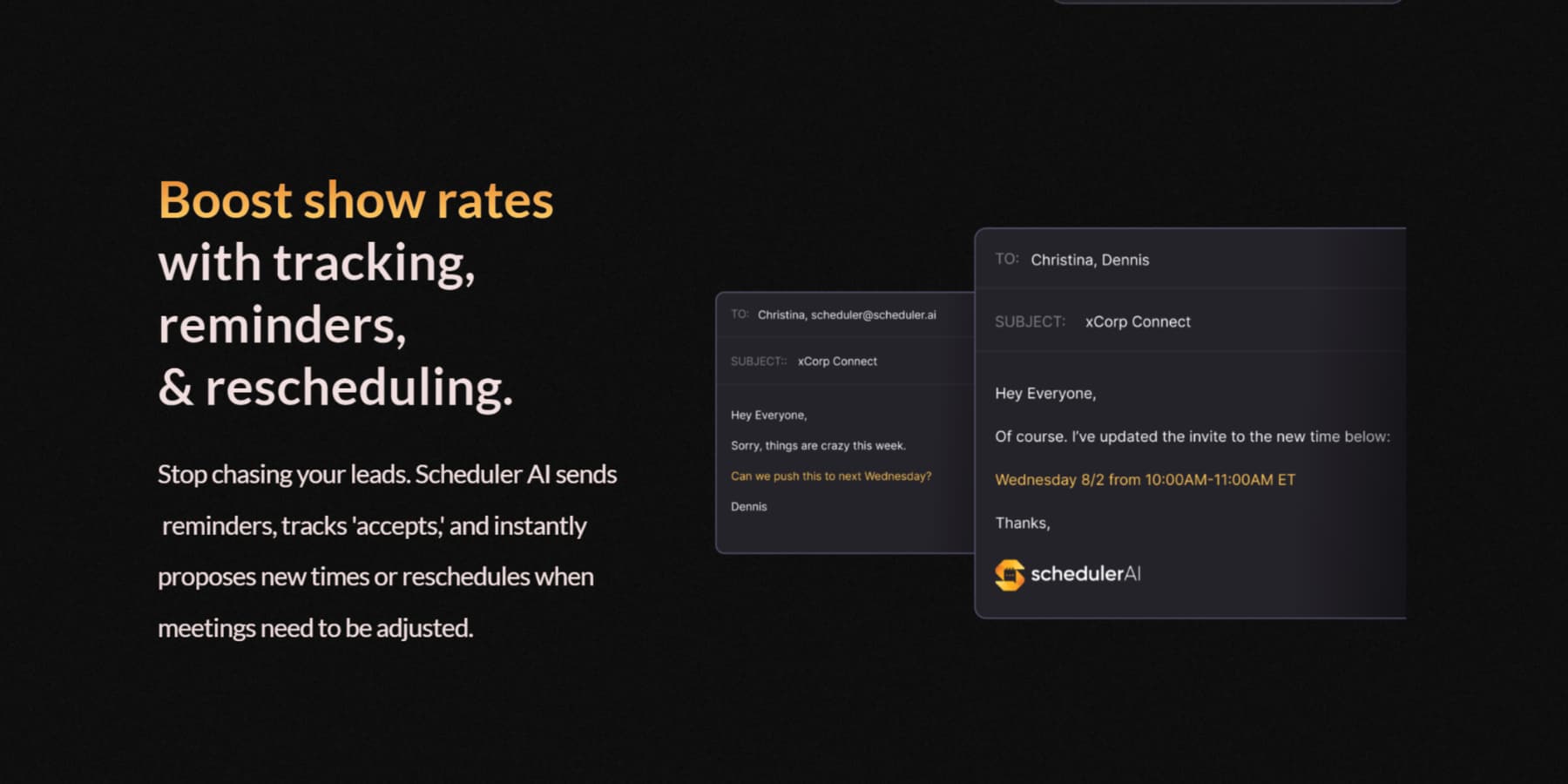Click 'Can we push this to next Wednesday?' text
1568x784 pixels.
pyautogui.click(x=831, y=476)
